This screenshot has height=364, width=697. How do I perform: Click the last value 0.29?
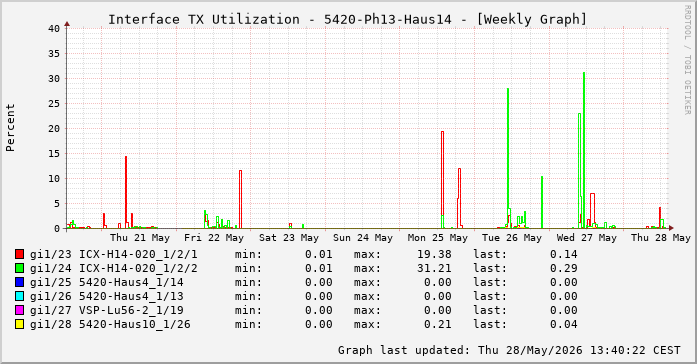[x=564, y=268]
